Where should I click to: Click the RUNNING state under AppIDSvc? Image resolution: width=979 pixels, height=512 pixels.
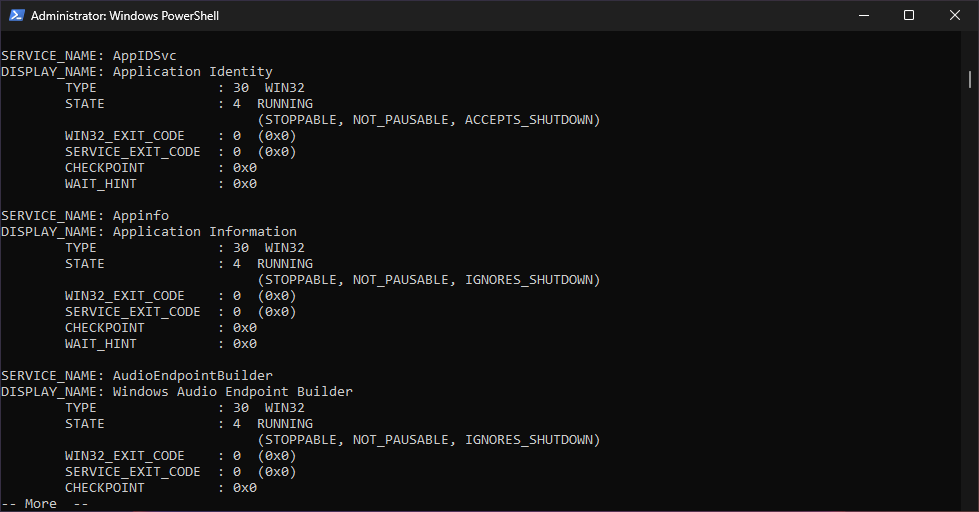point(284,104)
